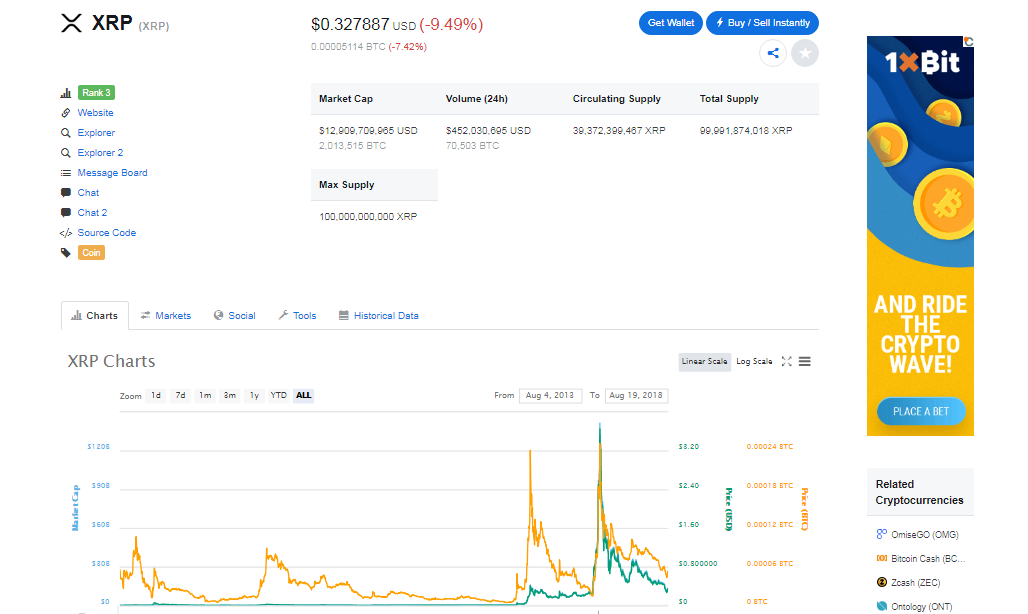Click the Chat speech bubble icon
The height and width of the screenshot is (614, 1028).
click(66, 193)
